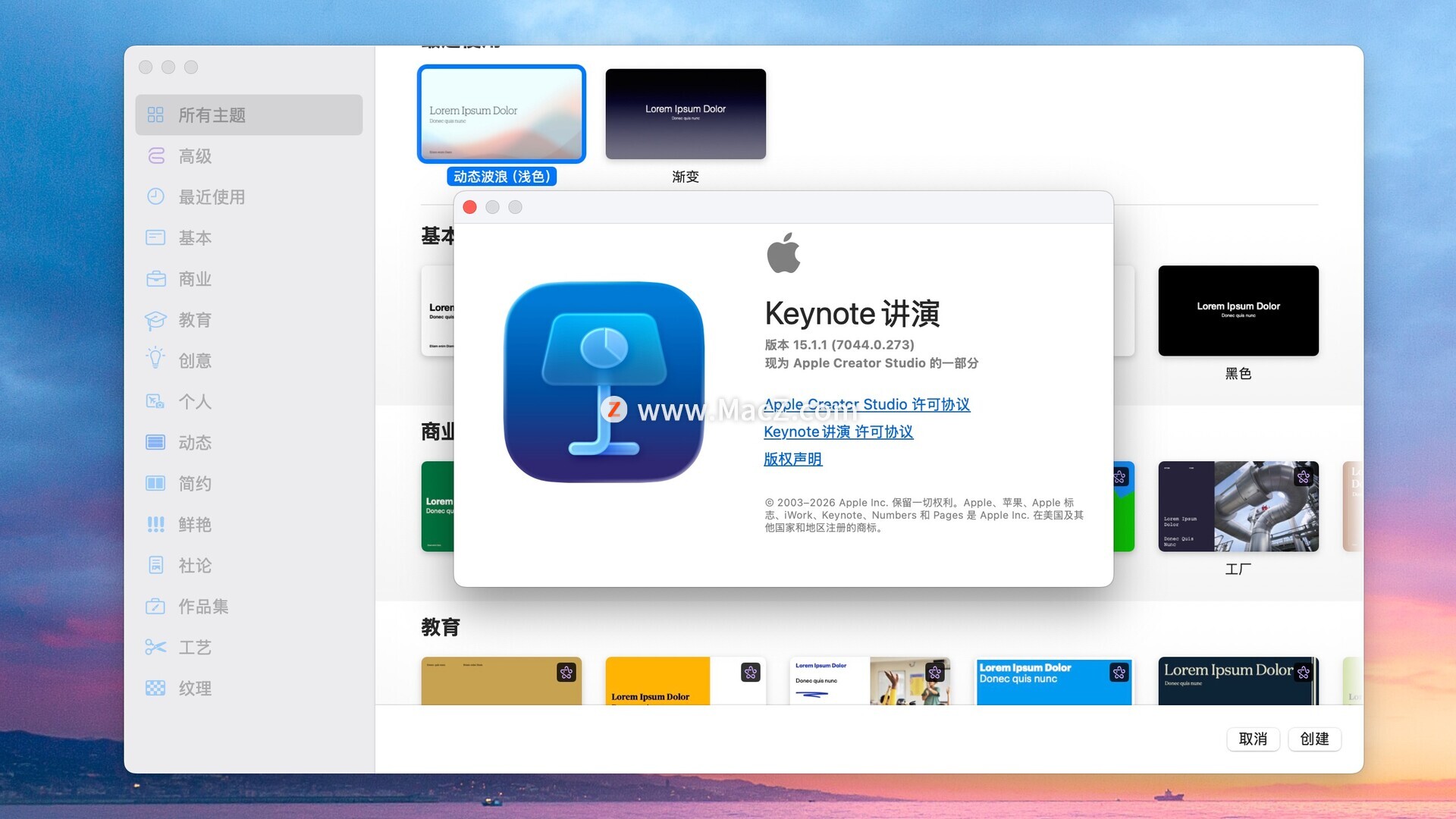
Task: Close the About Keynote dialog
Action: click(469, 207)
